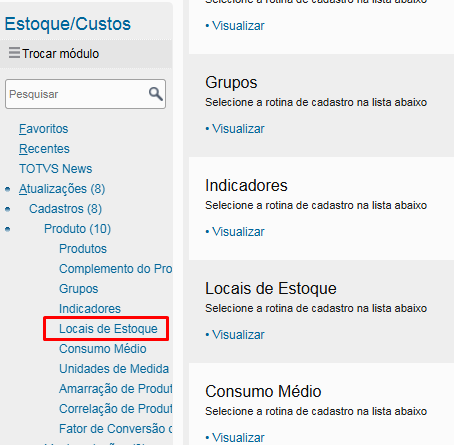The width and height of the screenshot is (454, 445).
Task: Click Visualizar under Consumo Médio card
Action: click(x=238, y=438)
